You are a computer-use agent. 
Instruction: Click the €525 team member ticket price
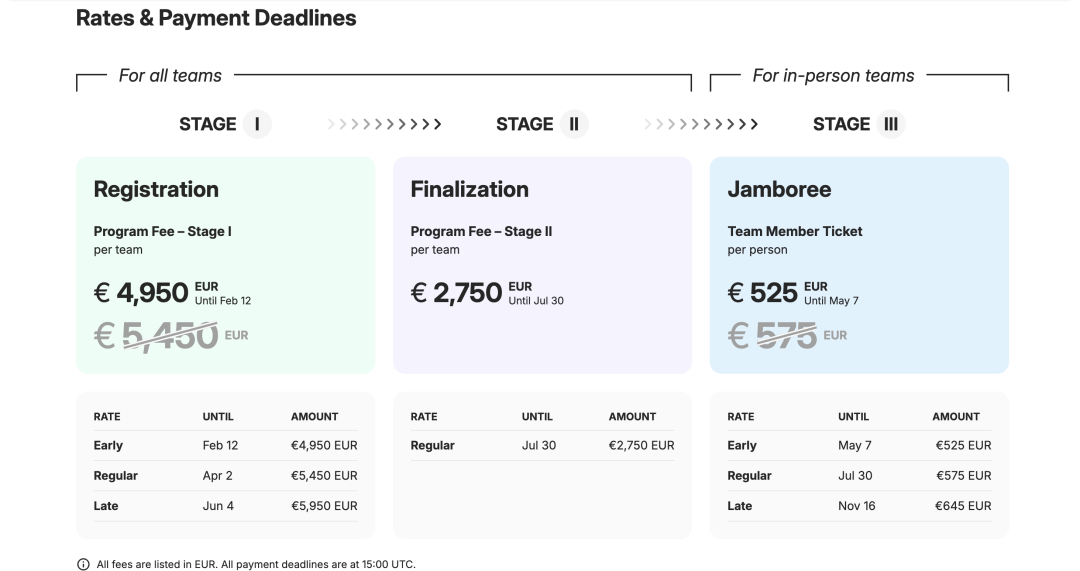(762, 292)
